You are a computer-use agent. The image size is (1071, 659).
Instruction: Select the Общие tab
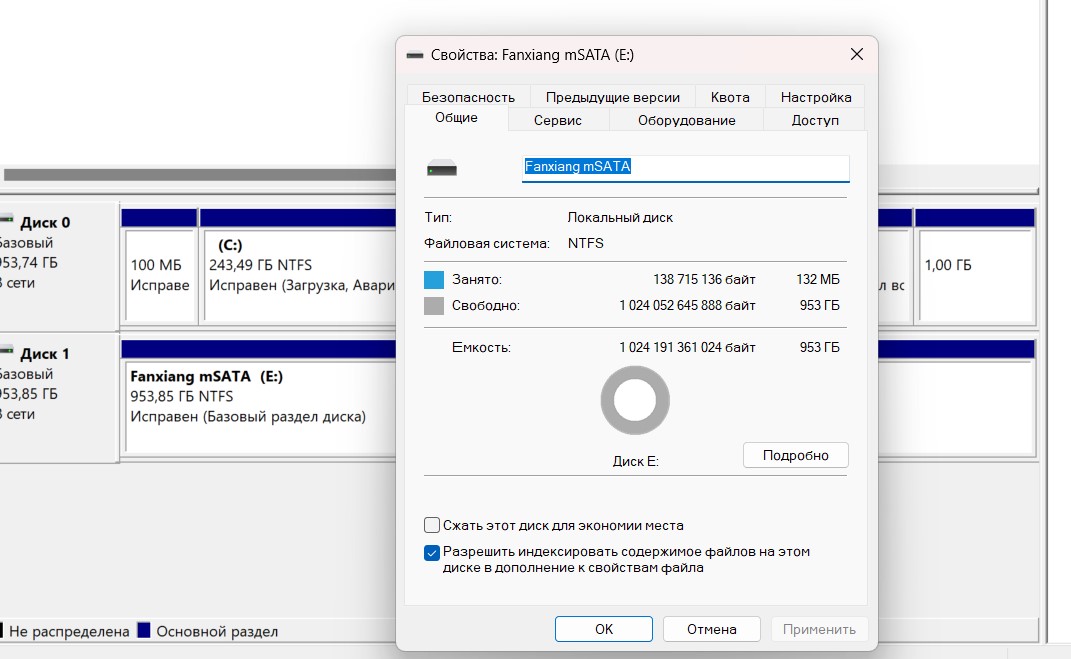(456, 117)
